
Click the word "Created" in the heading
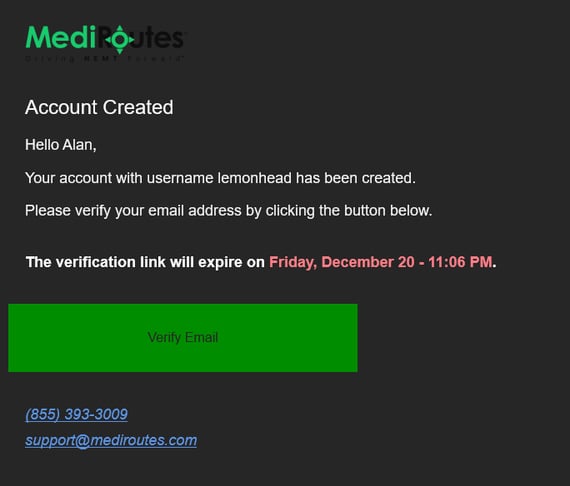tap(138, 107)
